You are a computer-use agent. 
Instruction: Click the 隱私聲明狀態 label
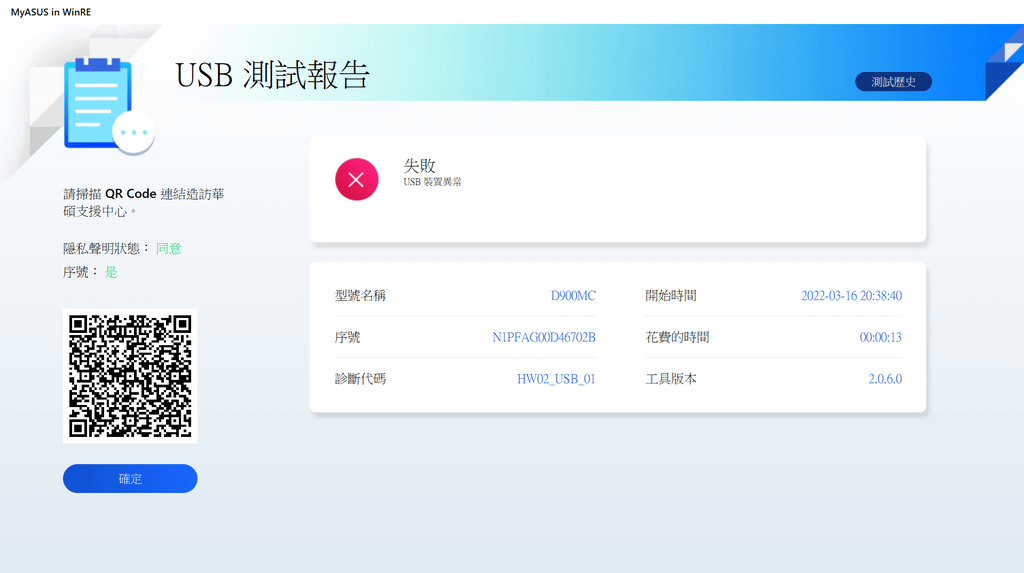[106, 248]
